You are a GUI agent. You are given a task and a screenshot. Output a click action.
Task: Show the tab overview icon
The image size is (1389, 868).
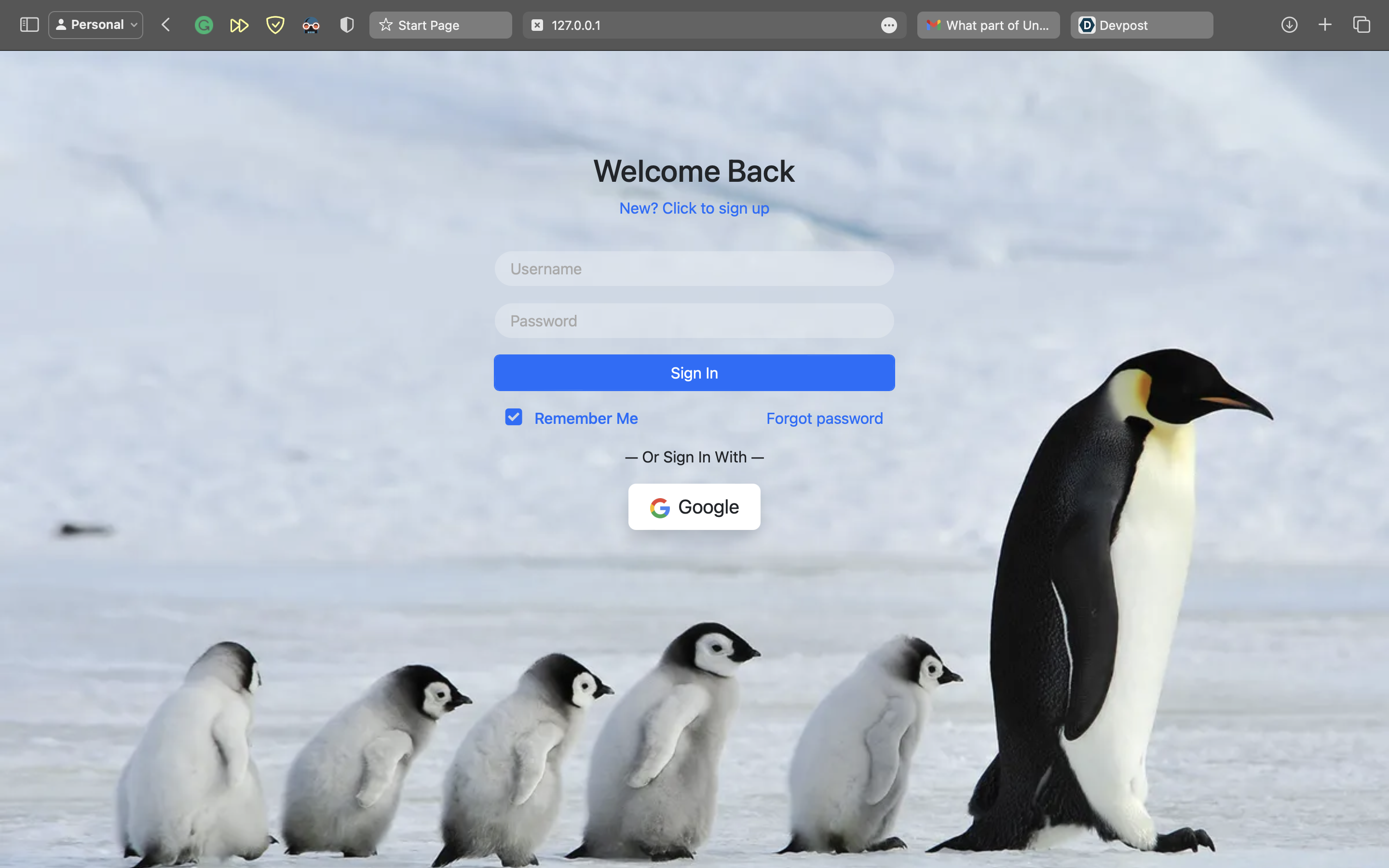(x=1362, y=25)
